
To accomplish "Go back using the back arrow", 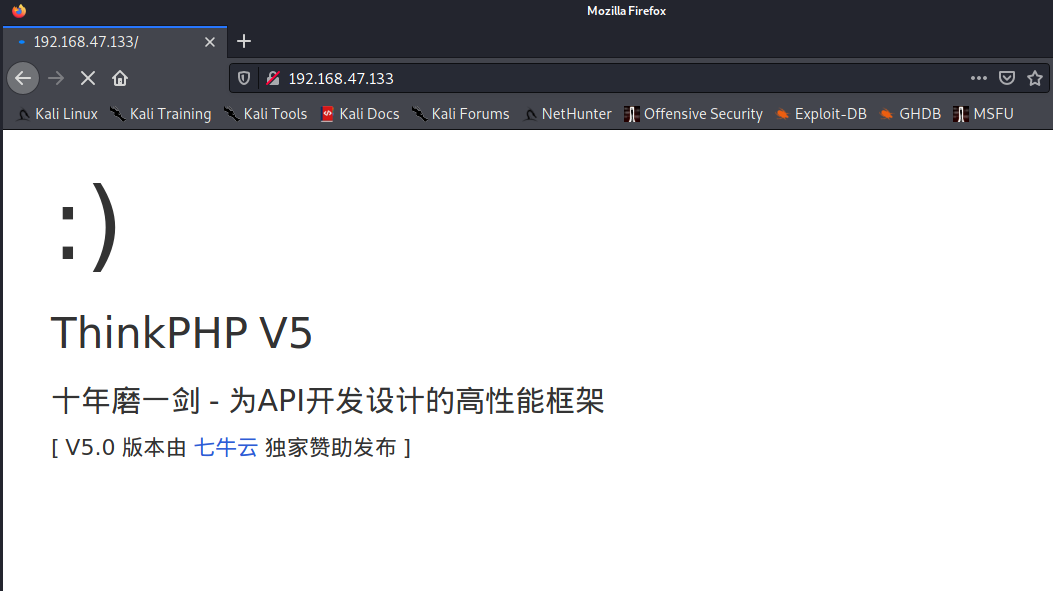I will click(x=23, y=79).
